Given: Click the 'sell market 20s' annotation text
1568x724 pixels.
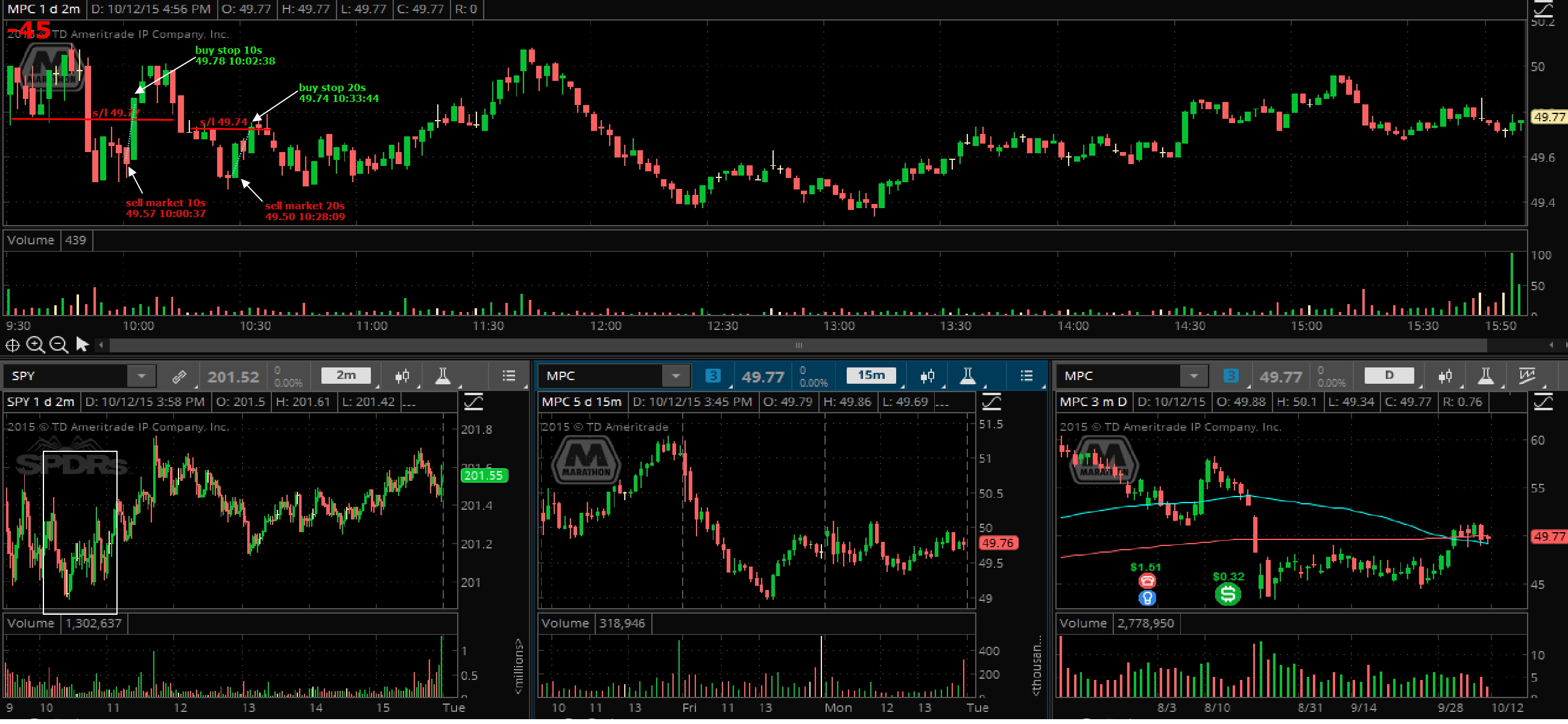Looking at the screenshot, I should [305, 207].
